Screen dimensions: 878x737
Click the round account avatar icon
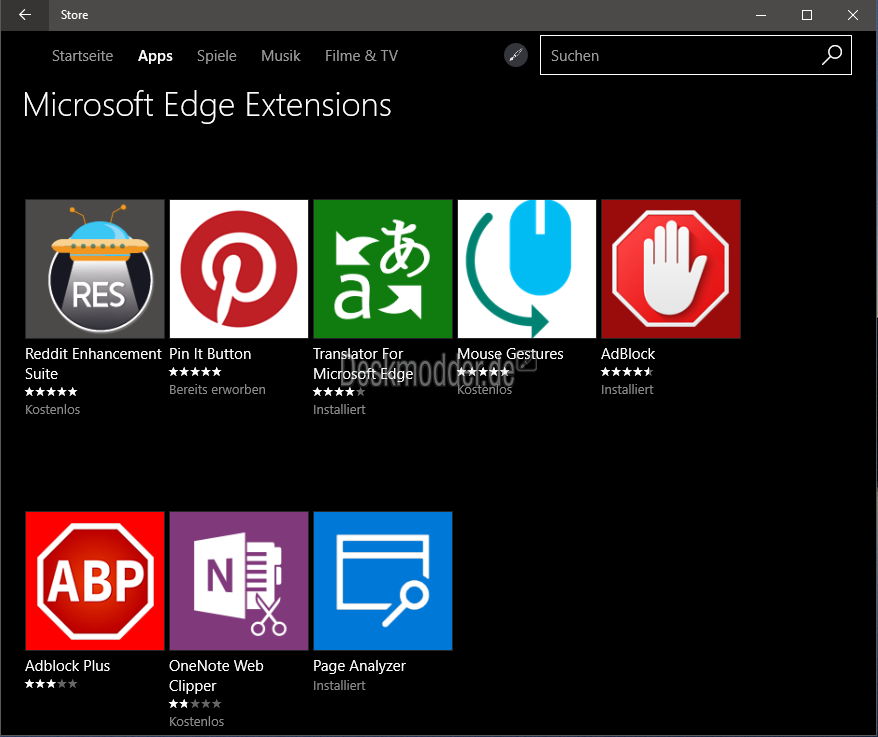(x=516, y=55)
